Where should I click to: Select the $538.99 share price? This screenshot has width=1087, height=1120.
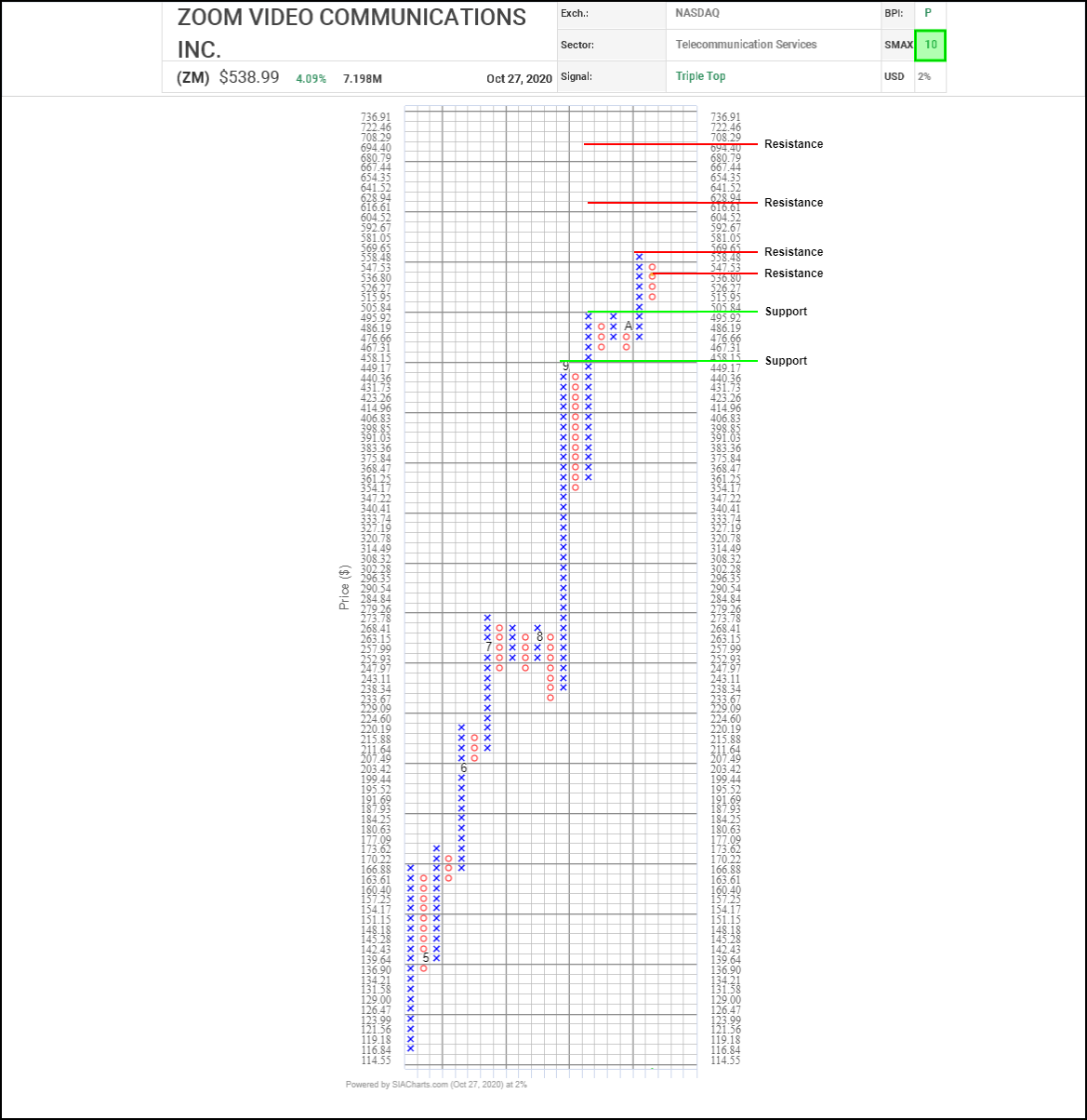pyautogui.click(x=249, y=78)
